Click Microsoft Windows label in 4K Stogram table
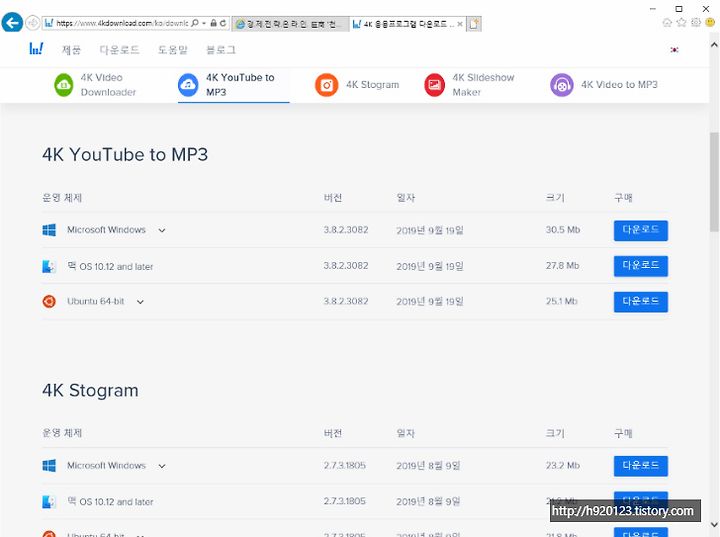The width and height of the screenshot is (720, 537). (x=106, y=465)
